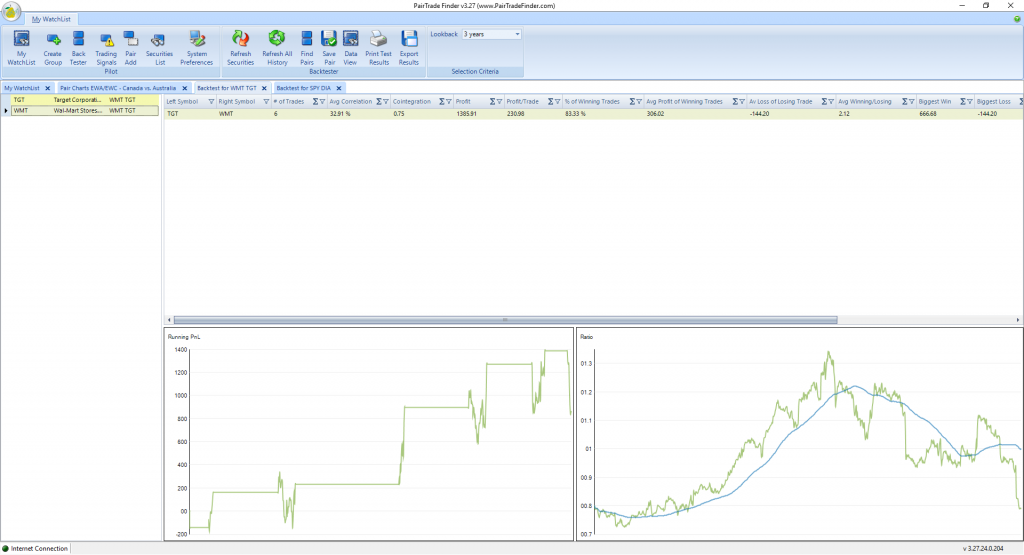Sort by the Profit column header
Viewport: 1024px width, 555px height.
464,102
